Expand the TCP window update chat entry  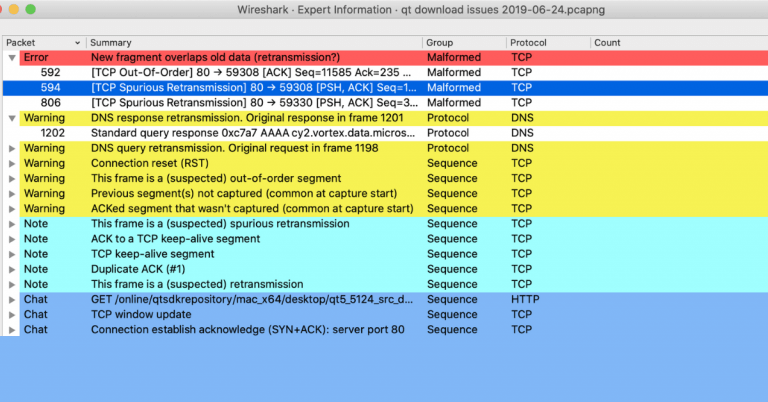click(11, 314)
